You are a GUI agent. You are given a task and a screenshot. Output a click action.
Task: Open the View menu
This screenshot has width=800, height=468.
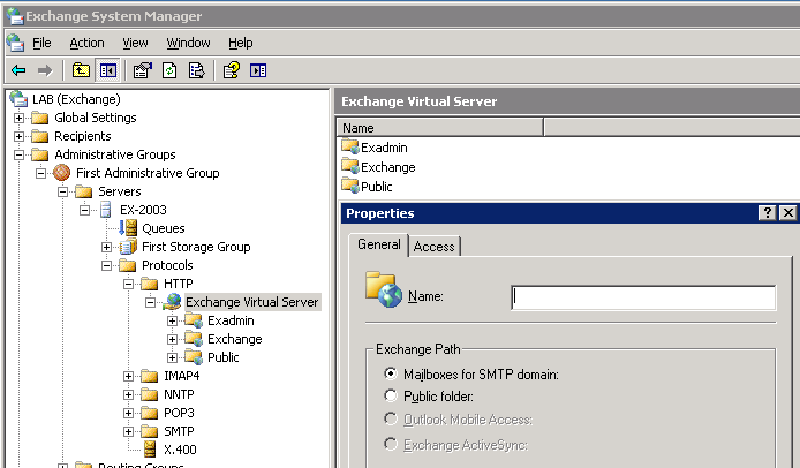tap(135, 43)
